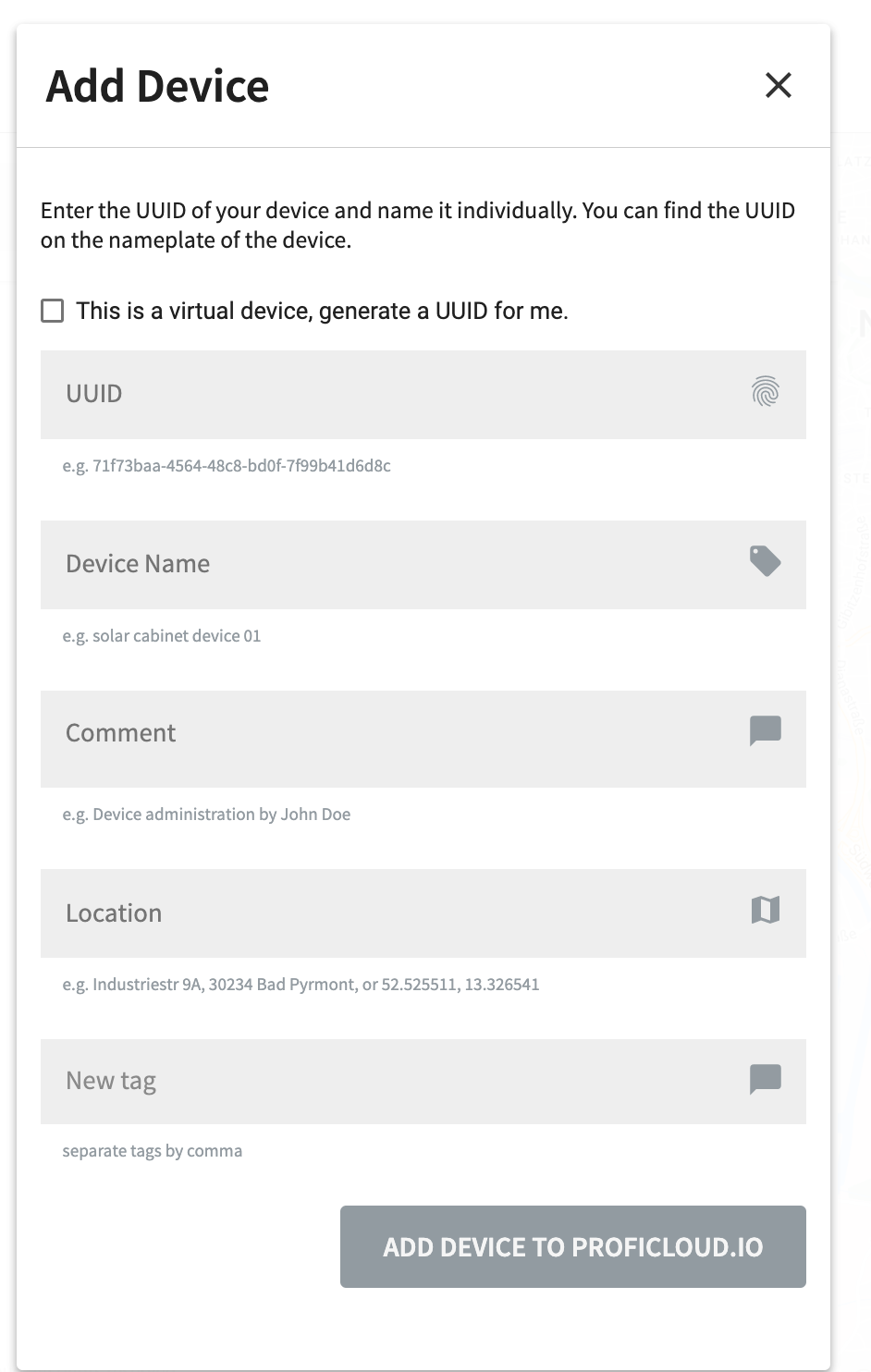Enable the virtual device checkbox
This screenshot has height=1372, width=871.
[x=53, y=311]
